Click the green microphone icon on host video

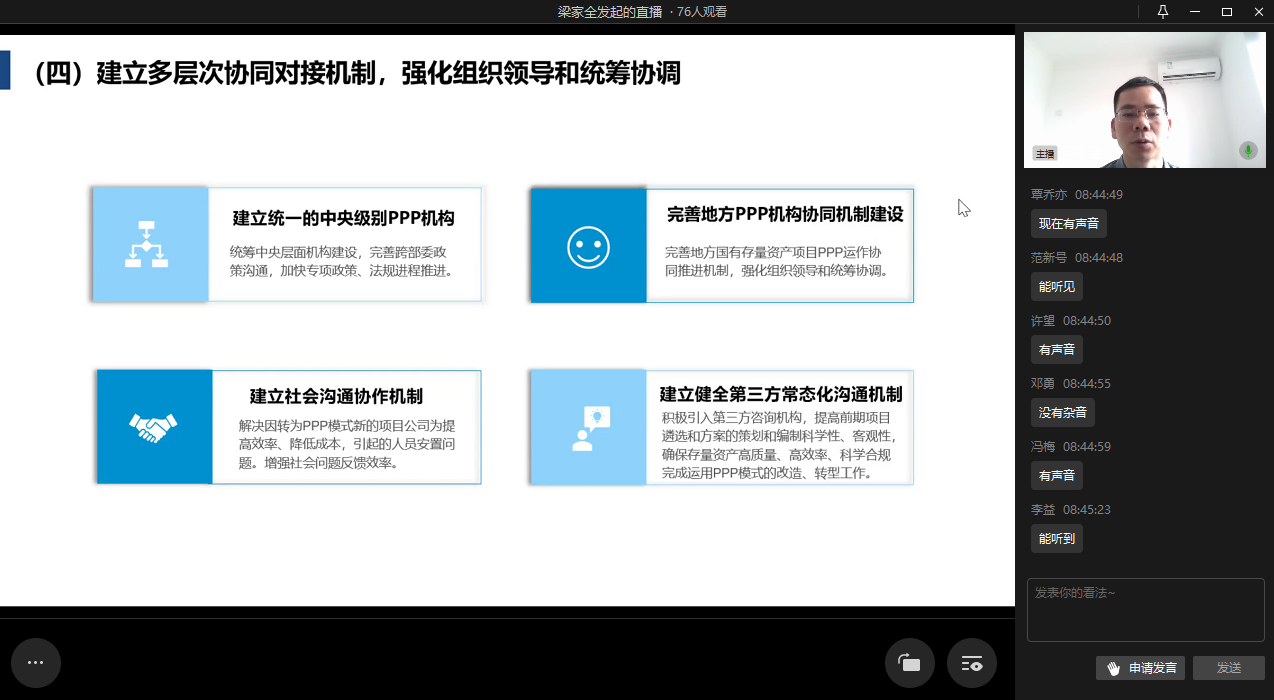1248,151
